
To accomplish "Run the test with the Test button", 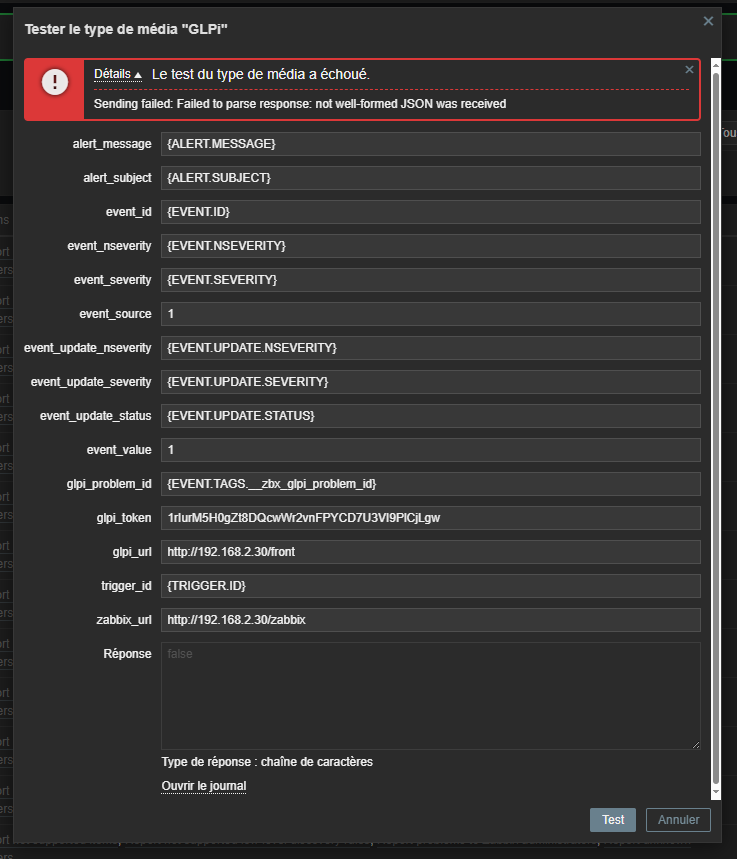I will [x=613, y=820].
